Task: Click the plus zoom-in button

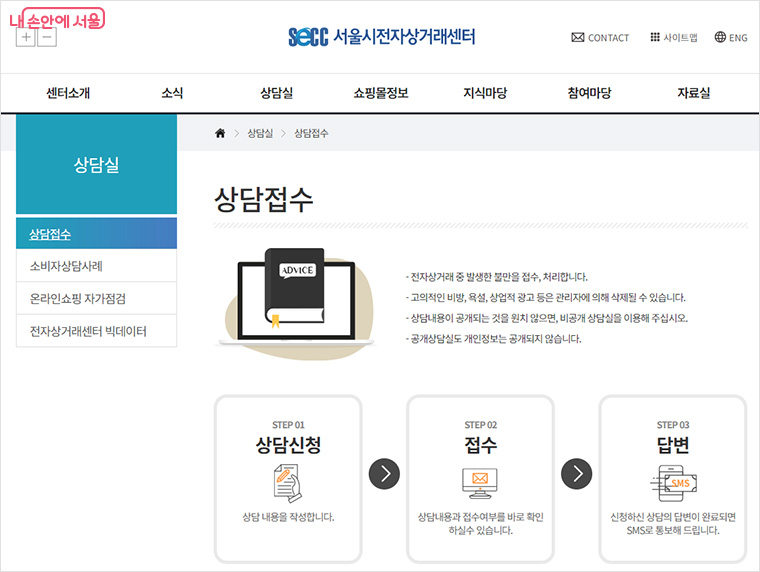Action: click(x=26, y=37)
